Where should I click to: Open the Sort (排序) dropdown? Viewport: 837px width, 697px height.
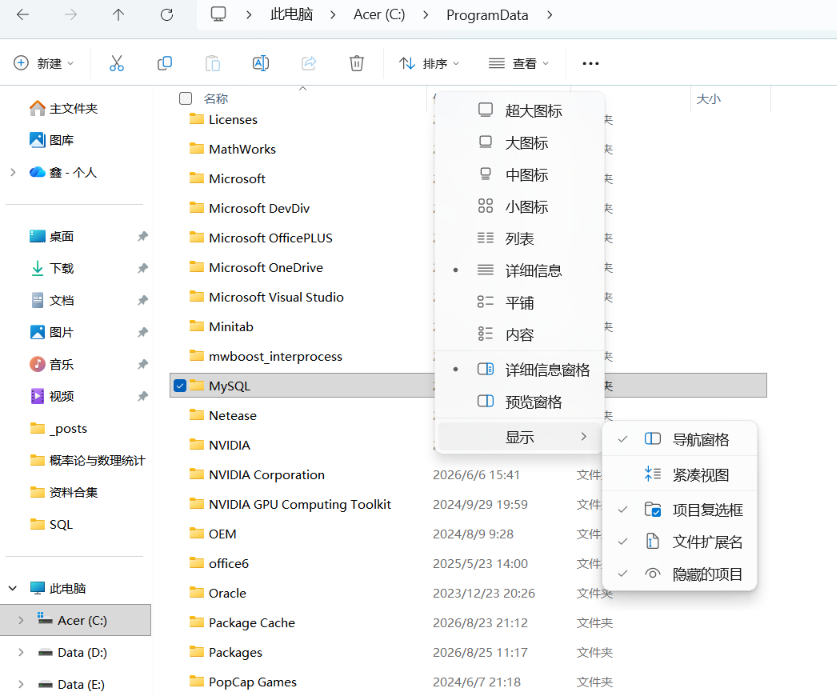[x=429, y=64]
